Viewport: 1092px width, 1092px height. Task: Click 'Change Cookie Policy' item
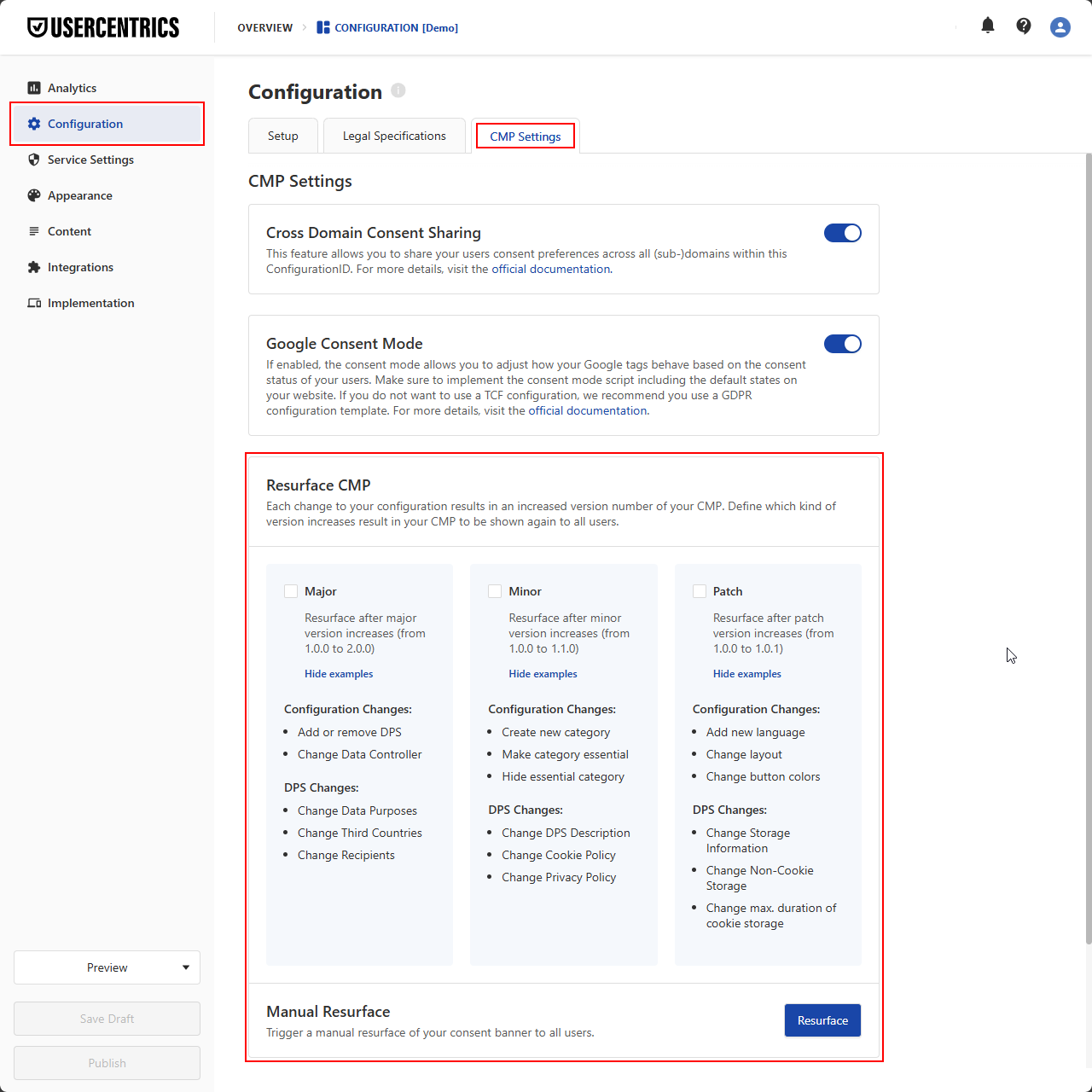(x=559, y=855)
